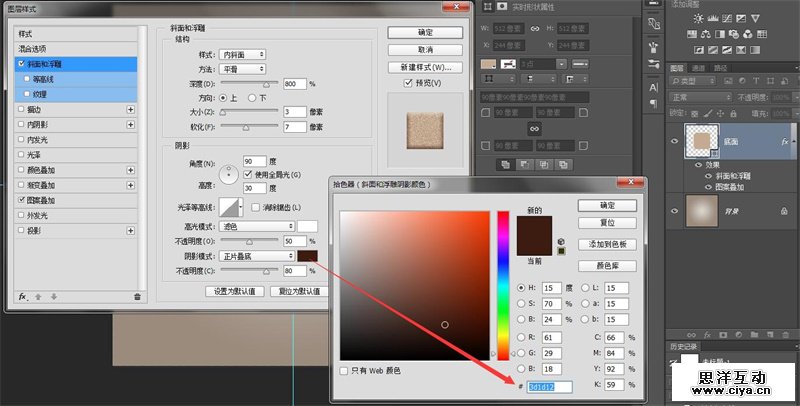800x406 pixels.
Task: Click the delete effect trash icon in Layer Style
Action: tap(137, 296)
